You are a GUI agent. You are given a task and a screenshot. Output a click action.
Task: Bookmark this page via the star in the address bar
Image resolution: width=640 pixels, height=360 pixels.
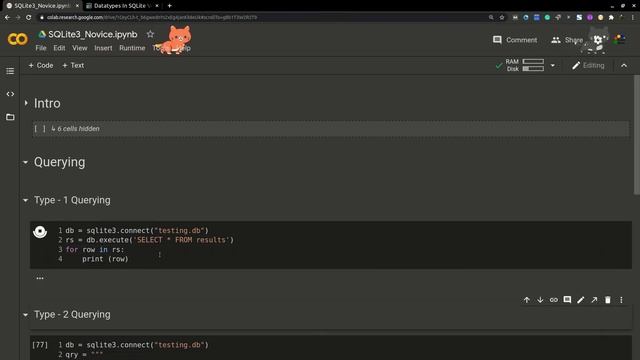pyautogui.click(x=502, y=18)
